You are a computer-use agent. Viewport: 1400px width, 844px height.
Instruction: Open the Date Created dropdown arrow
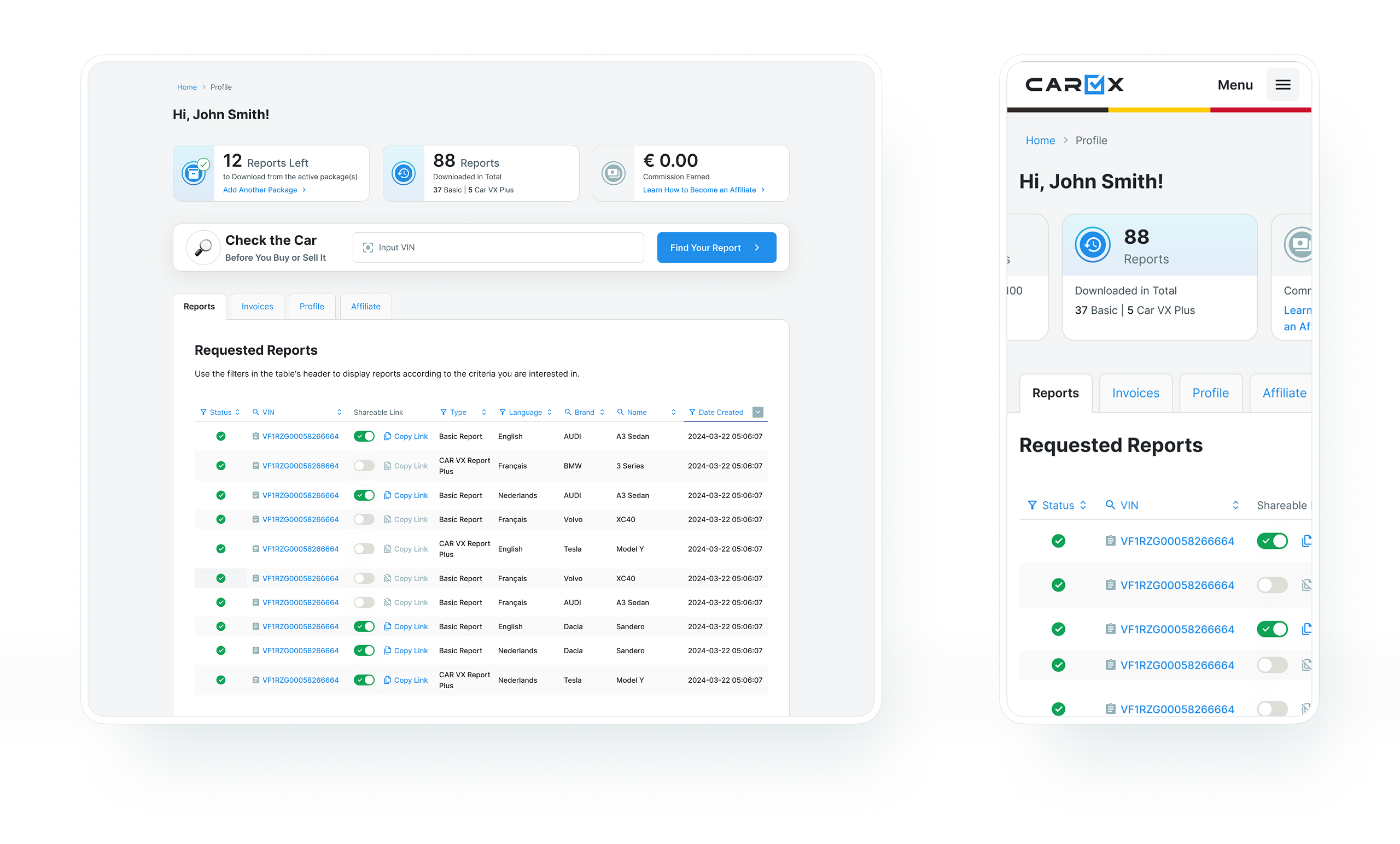[757, 412]
